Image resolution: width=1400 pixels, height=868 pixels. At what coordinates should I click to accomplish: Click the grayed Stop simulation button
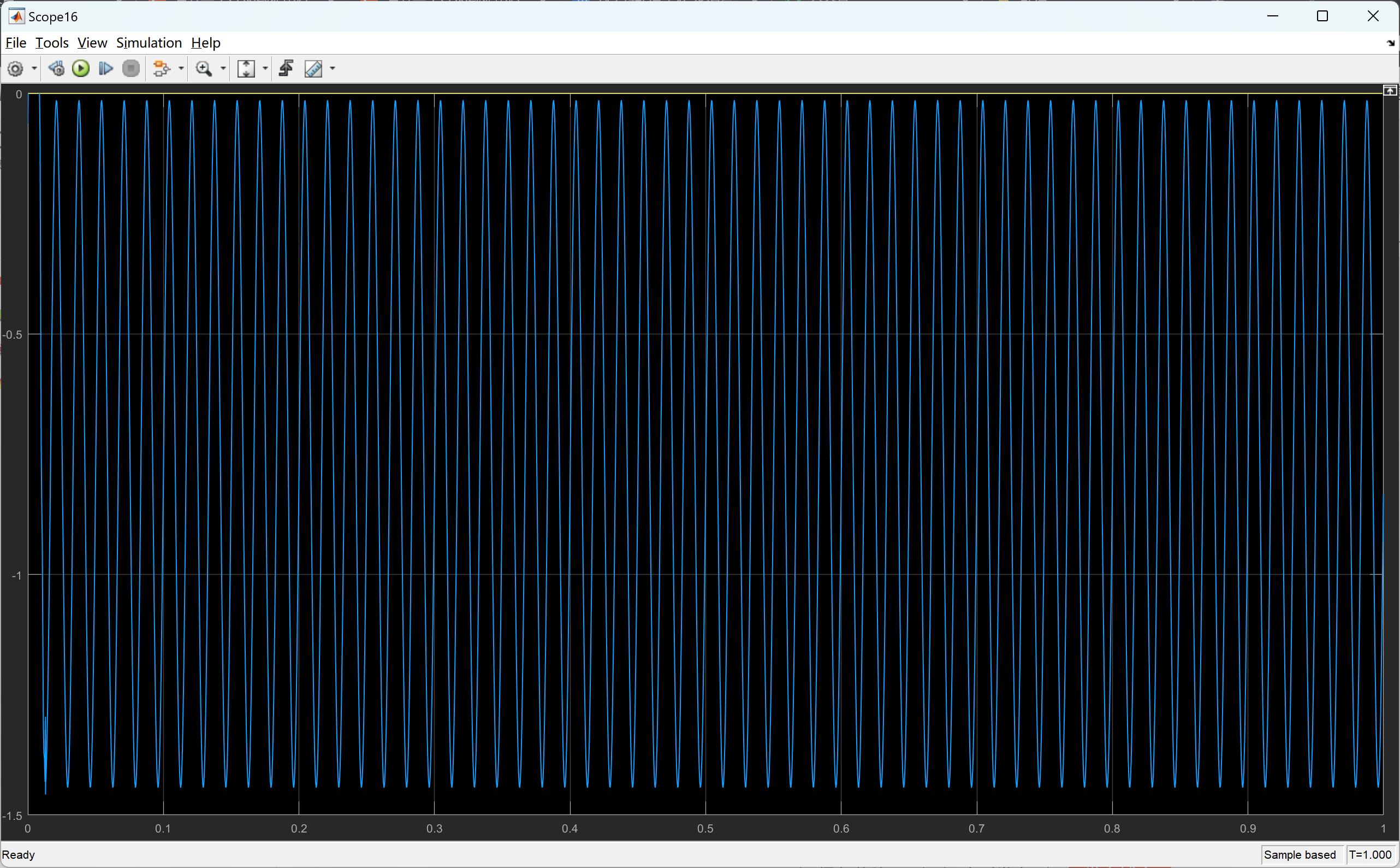tap(132, 69)
